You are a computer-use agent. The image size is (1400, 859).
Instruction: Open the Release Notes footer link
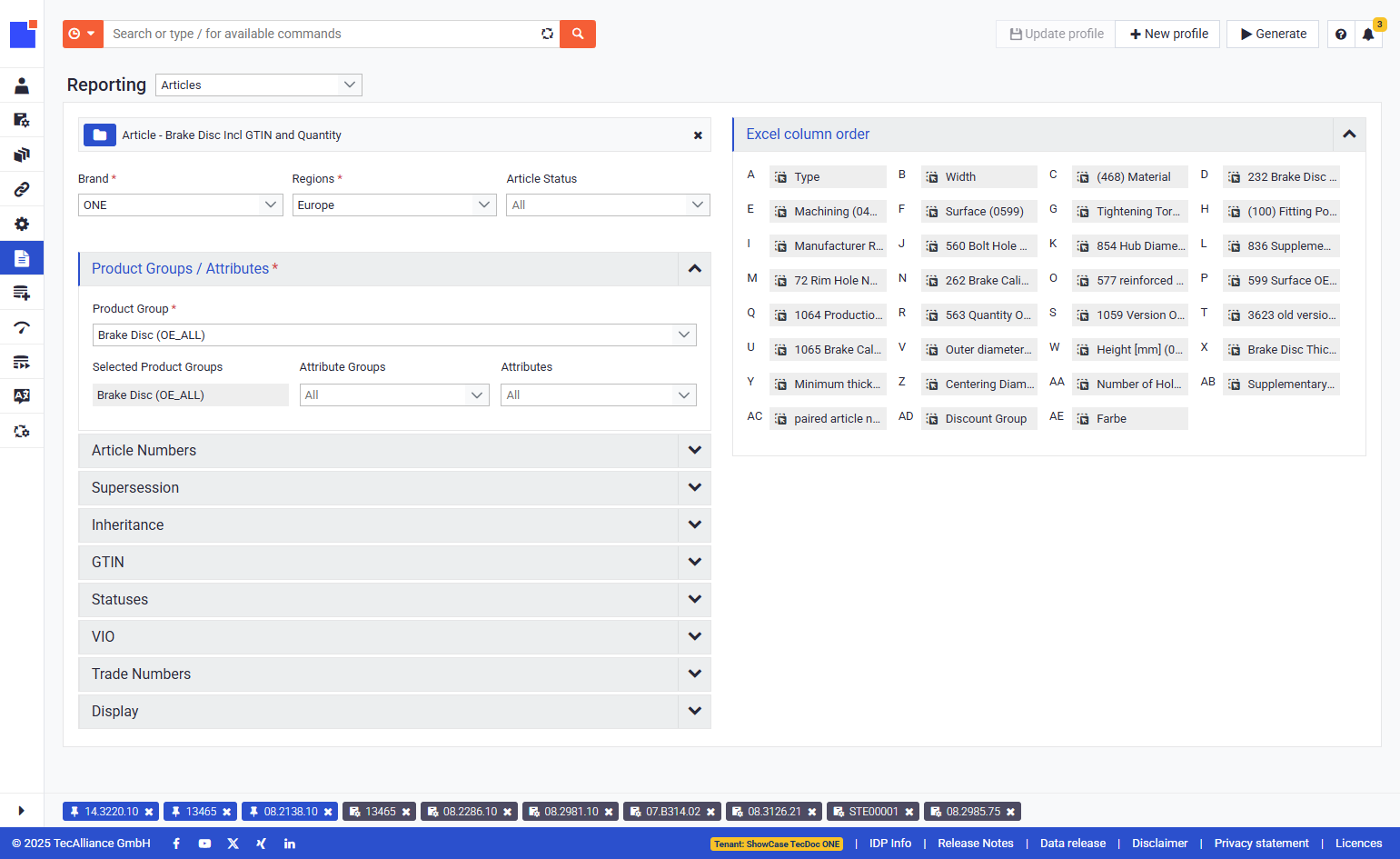coord(976,844)
